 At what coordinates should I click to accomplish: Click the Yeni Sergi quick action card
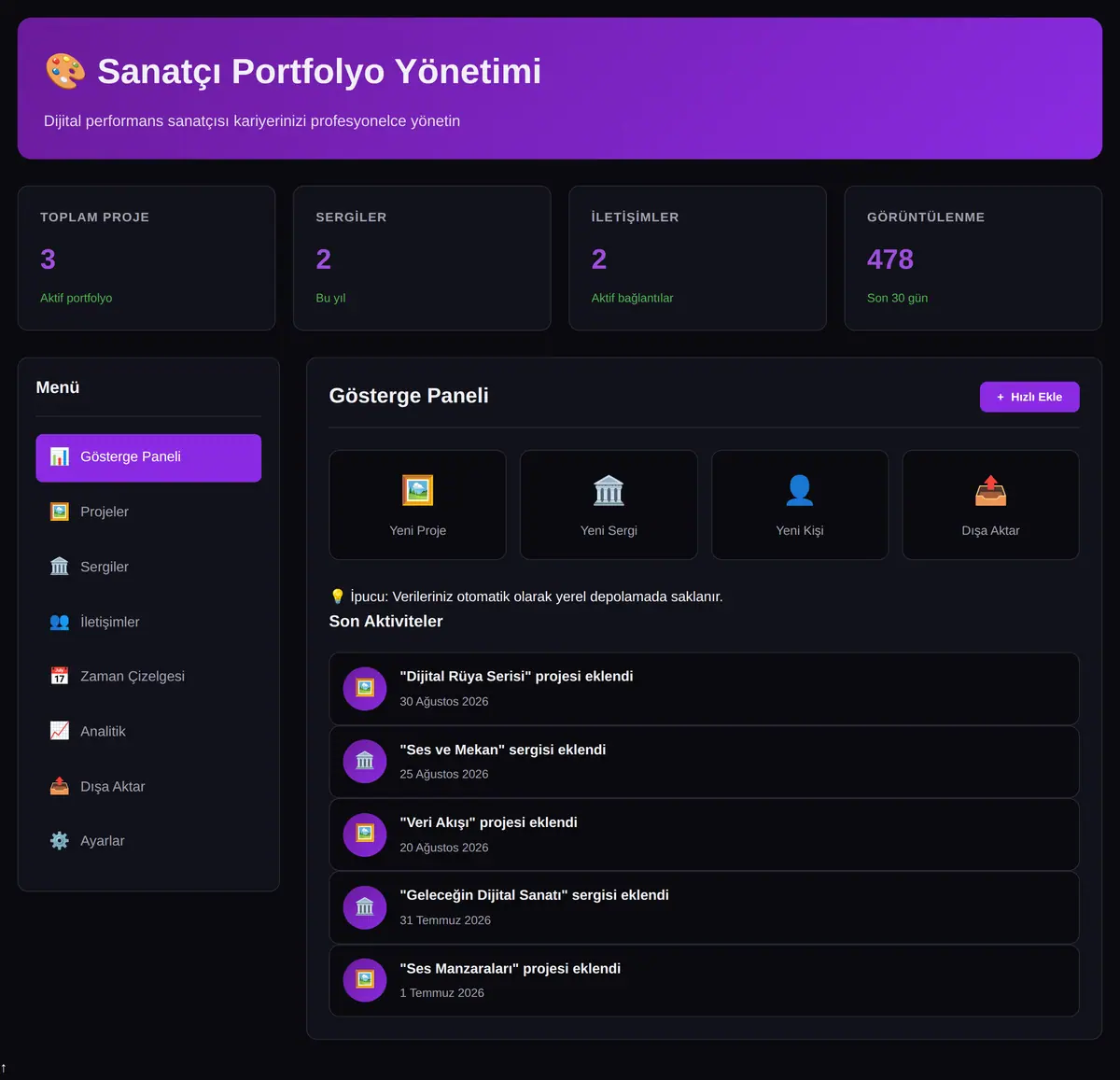coord(609,505)
